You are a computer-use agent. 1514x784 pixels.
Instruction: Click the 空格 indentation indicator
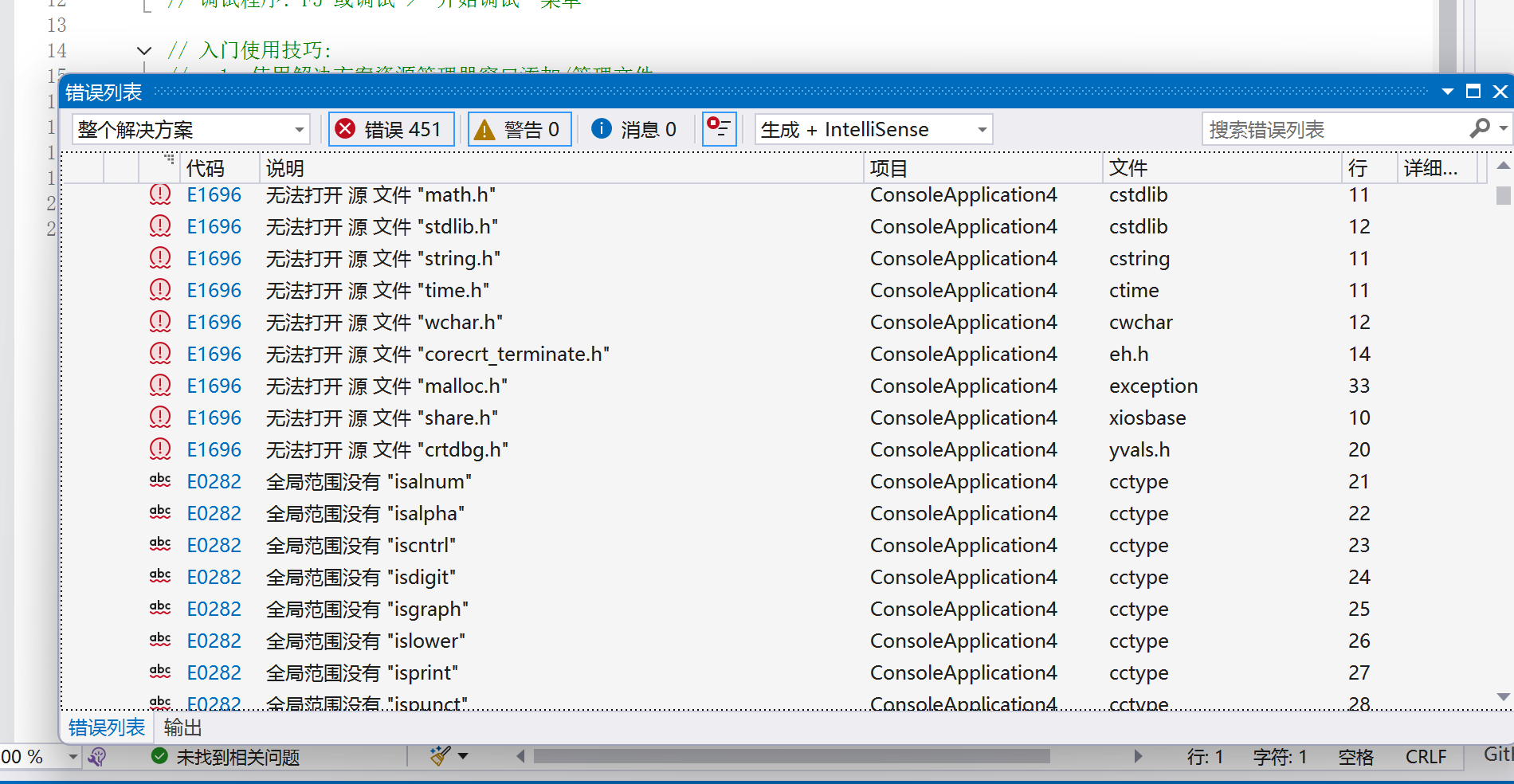[1355, 757]
